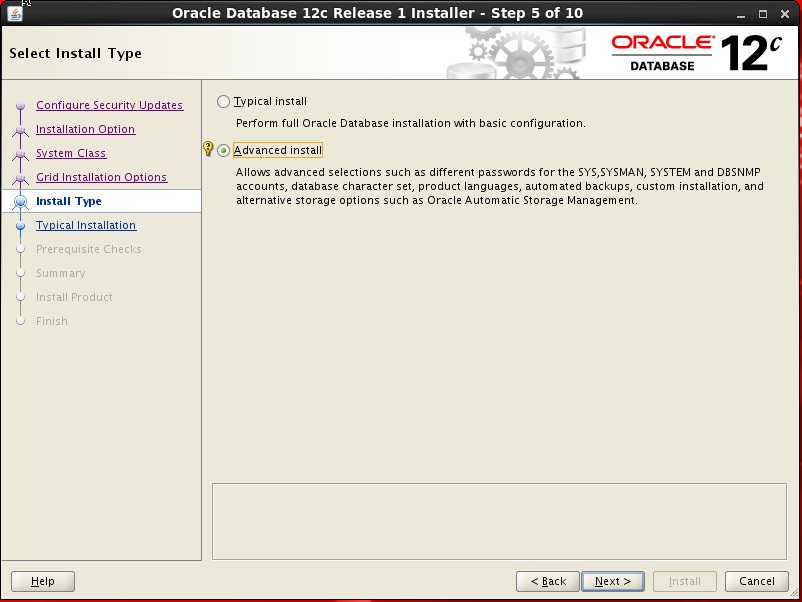
Task: Open the Grid Installation Options step
Action: pyautogui.click(x=101, y=177)
